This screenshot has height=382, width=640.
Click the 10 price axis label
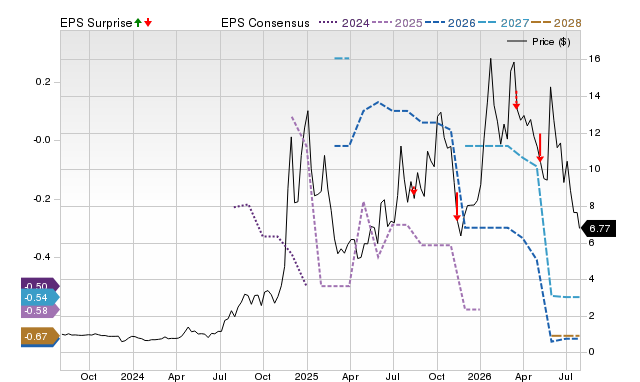pyautogui.click(x=594, y=169)
